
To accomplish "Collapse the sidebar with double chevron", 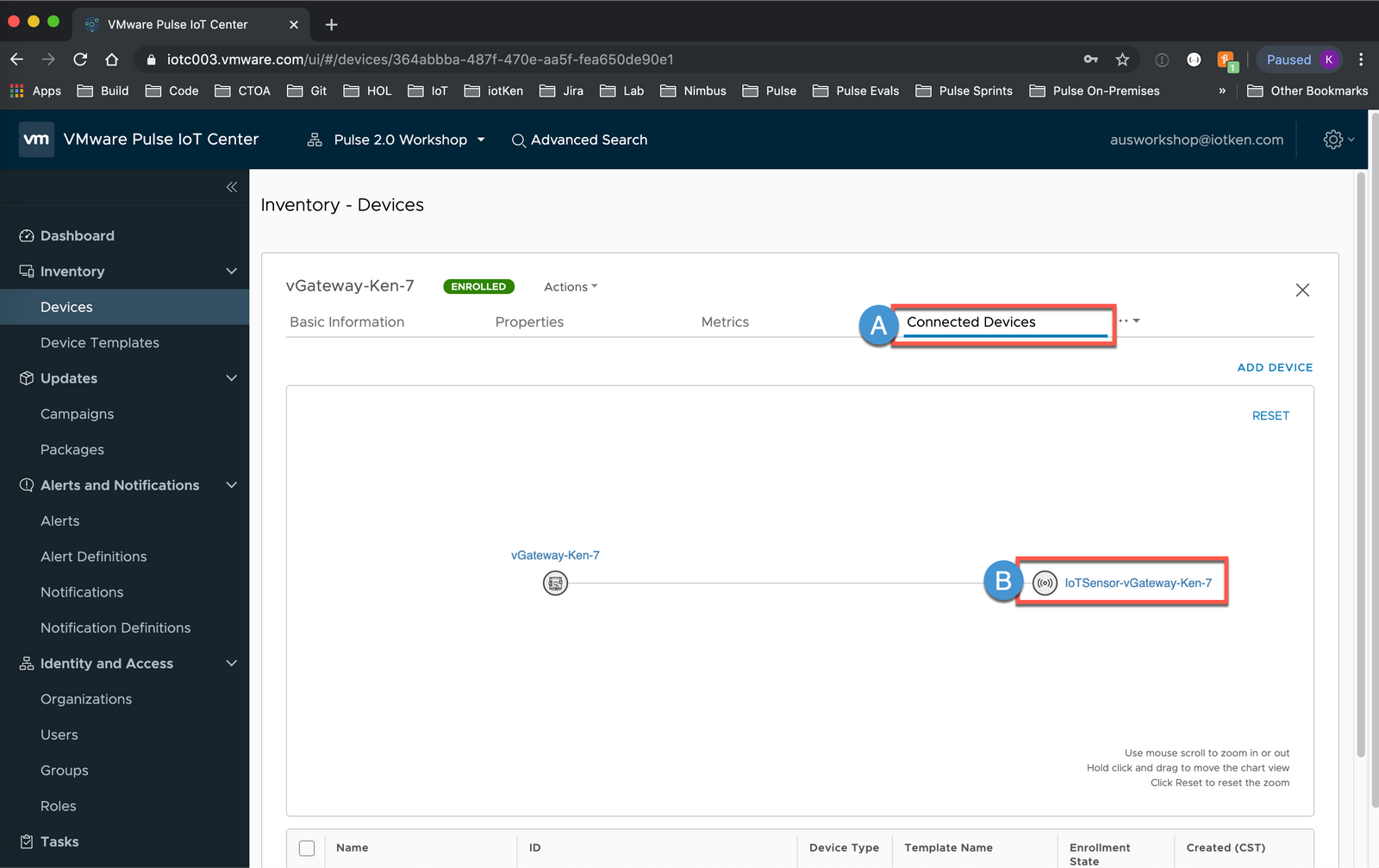I will [x=232, y=187].
